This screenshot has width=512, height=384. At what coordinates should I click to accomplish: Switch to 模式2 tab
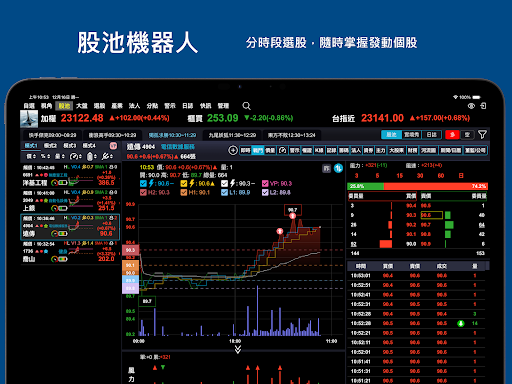click(x=50, y=146)
